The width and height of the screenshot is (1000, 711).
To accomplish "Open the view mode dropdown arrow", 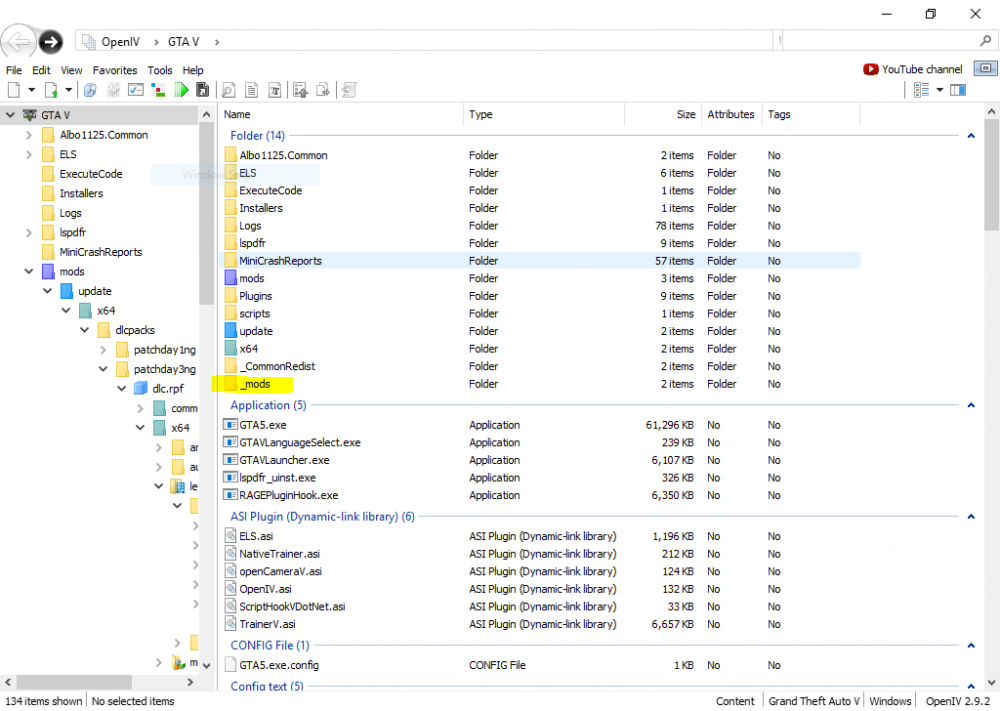I will pyautogui.click(x=940, y=90).
